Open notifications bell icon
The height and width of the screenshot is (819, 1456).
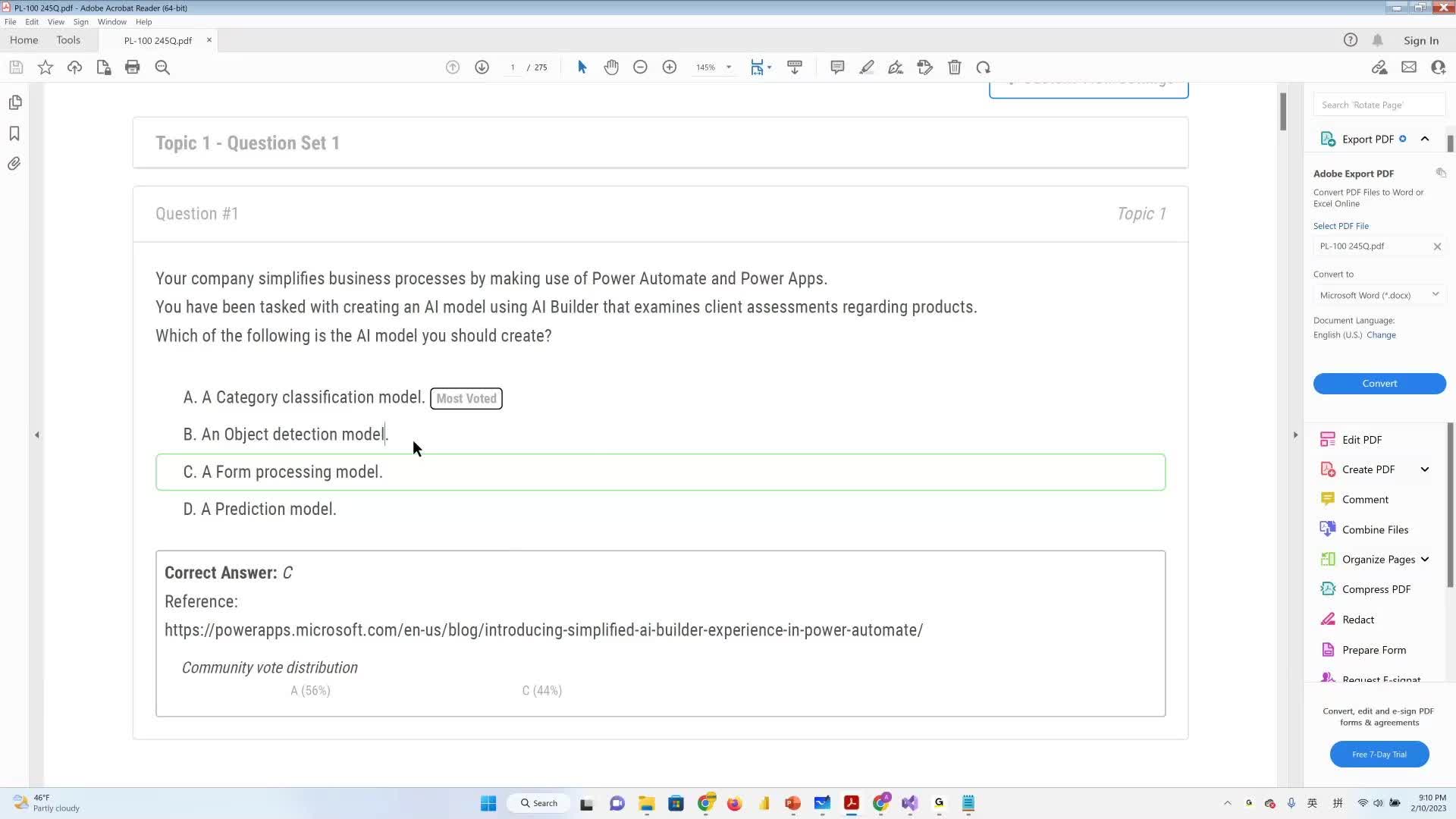(x=1378, y=40)
